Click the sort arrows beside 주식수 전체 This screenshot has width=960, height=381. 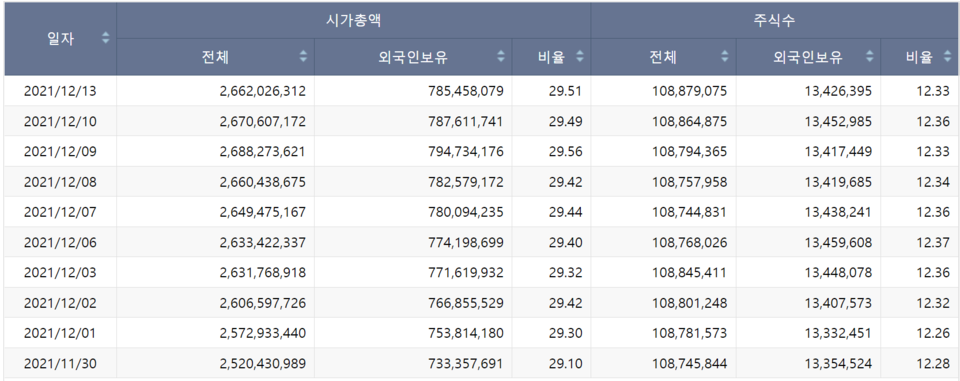[725, 57]
